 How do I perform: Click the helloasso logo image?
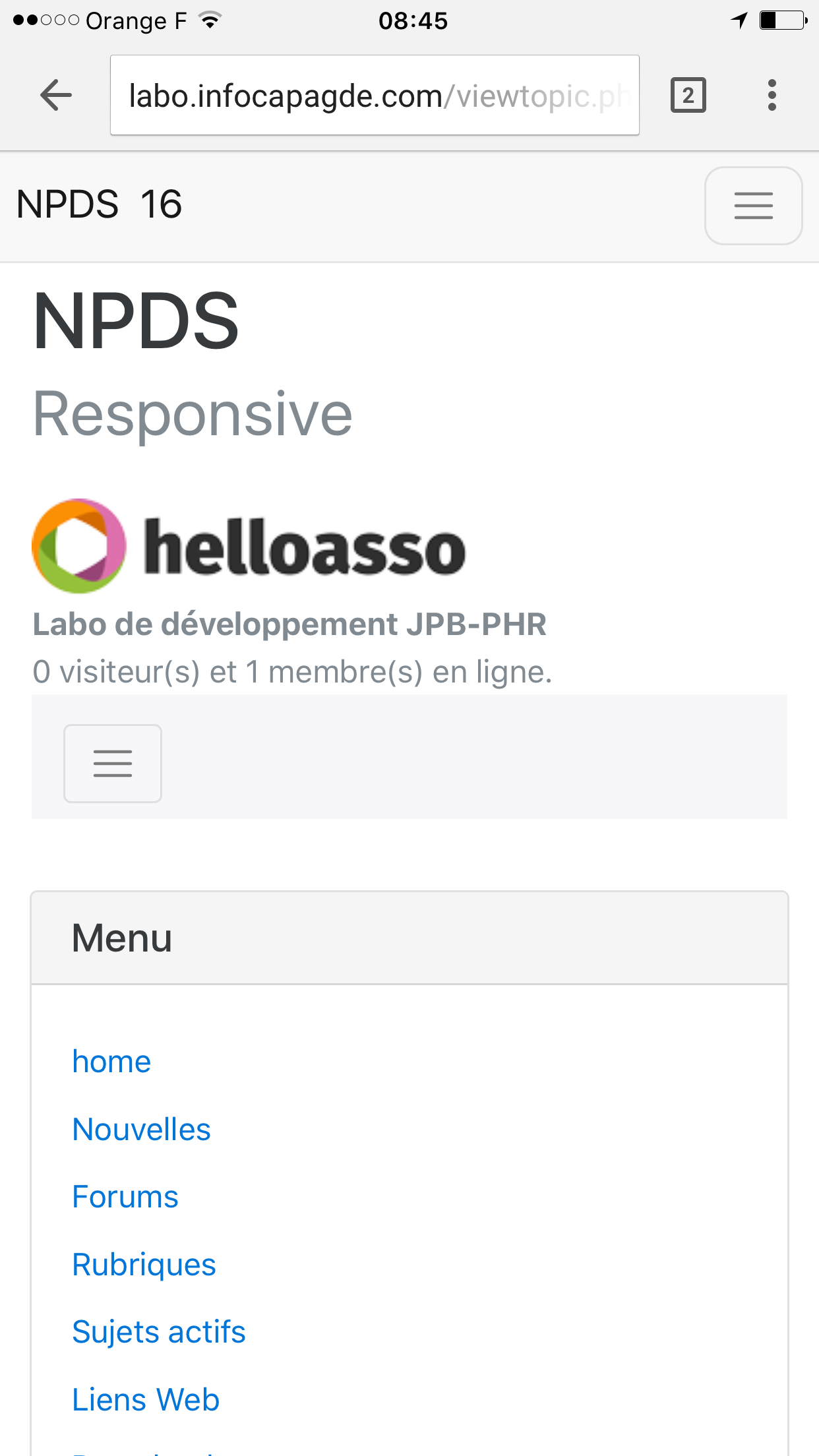249,546
